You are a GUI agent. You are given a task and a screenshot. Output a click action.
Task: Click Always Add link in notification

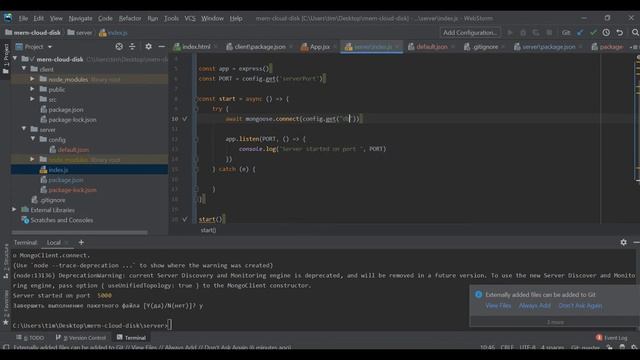534,306
